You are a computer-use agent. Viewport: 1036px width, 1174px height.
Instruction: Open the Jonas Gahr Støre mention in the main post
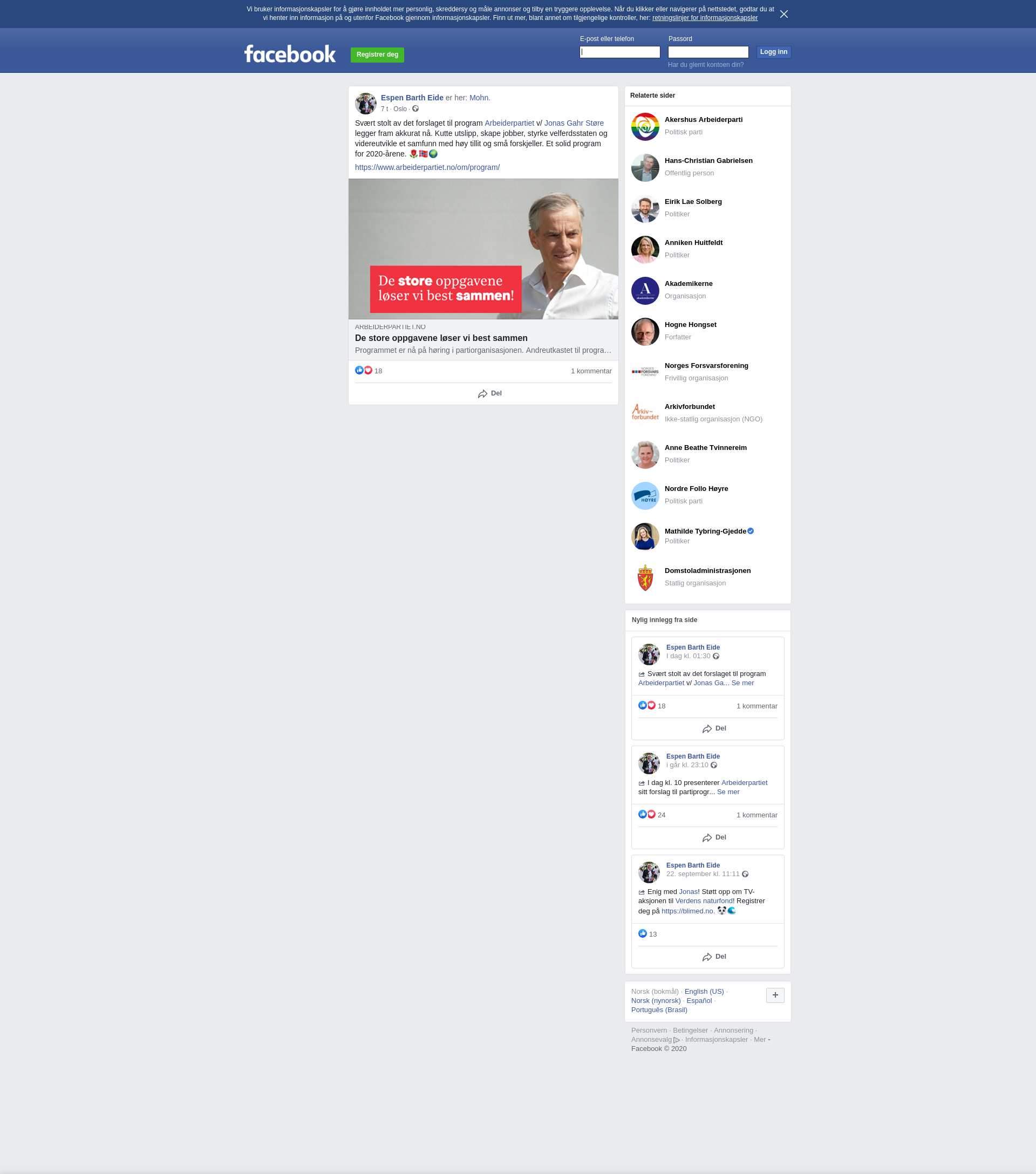tap(574, 123)
